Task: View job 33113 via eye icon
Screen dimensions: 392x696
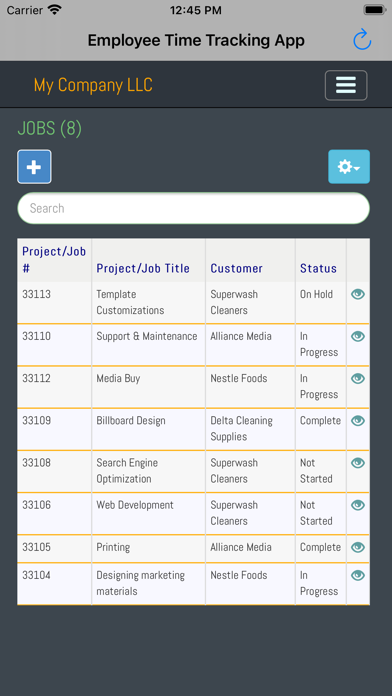Action: pos(358,294)
